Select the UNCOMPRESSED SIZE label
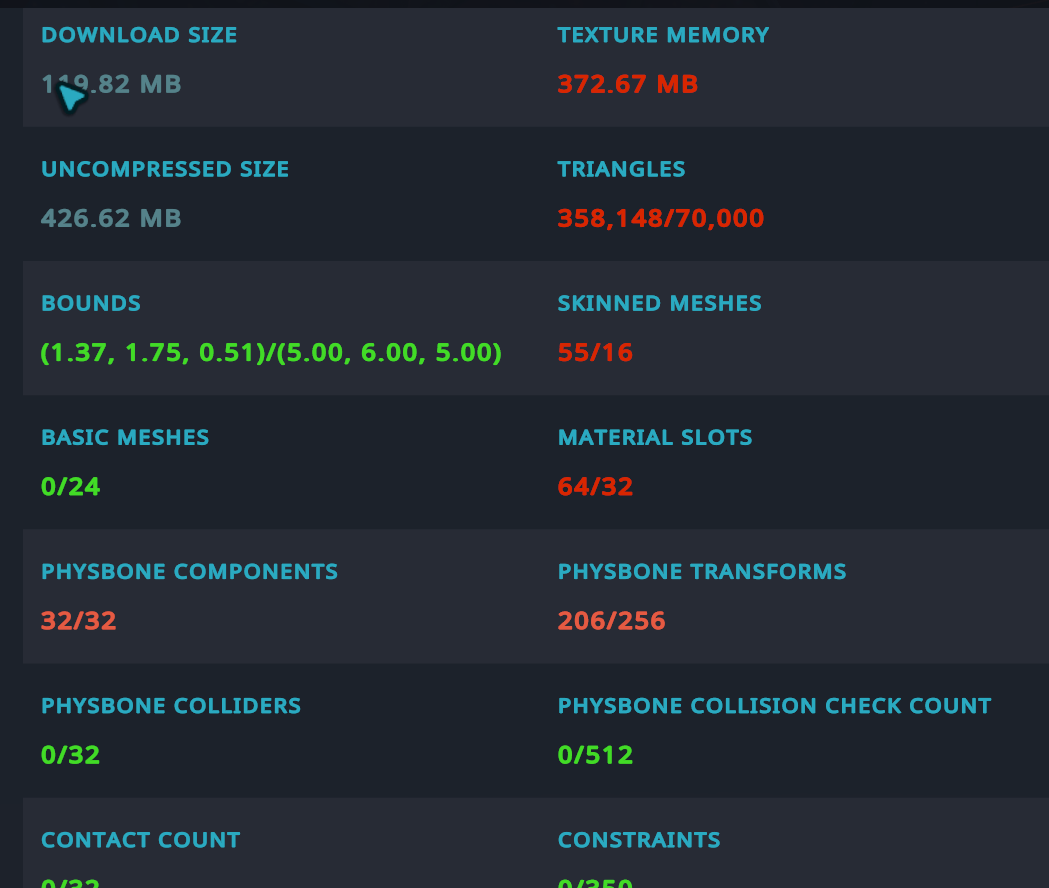1049x888 pixels. click(165, 169)
